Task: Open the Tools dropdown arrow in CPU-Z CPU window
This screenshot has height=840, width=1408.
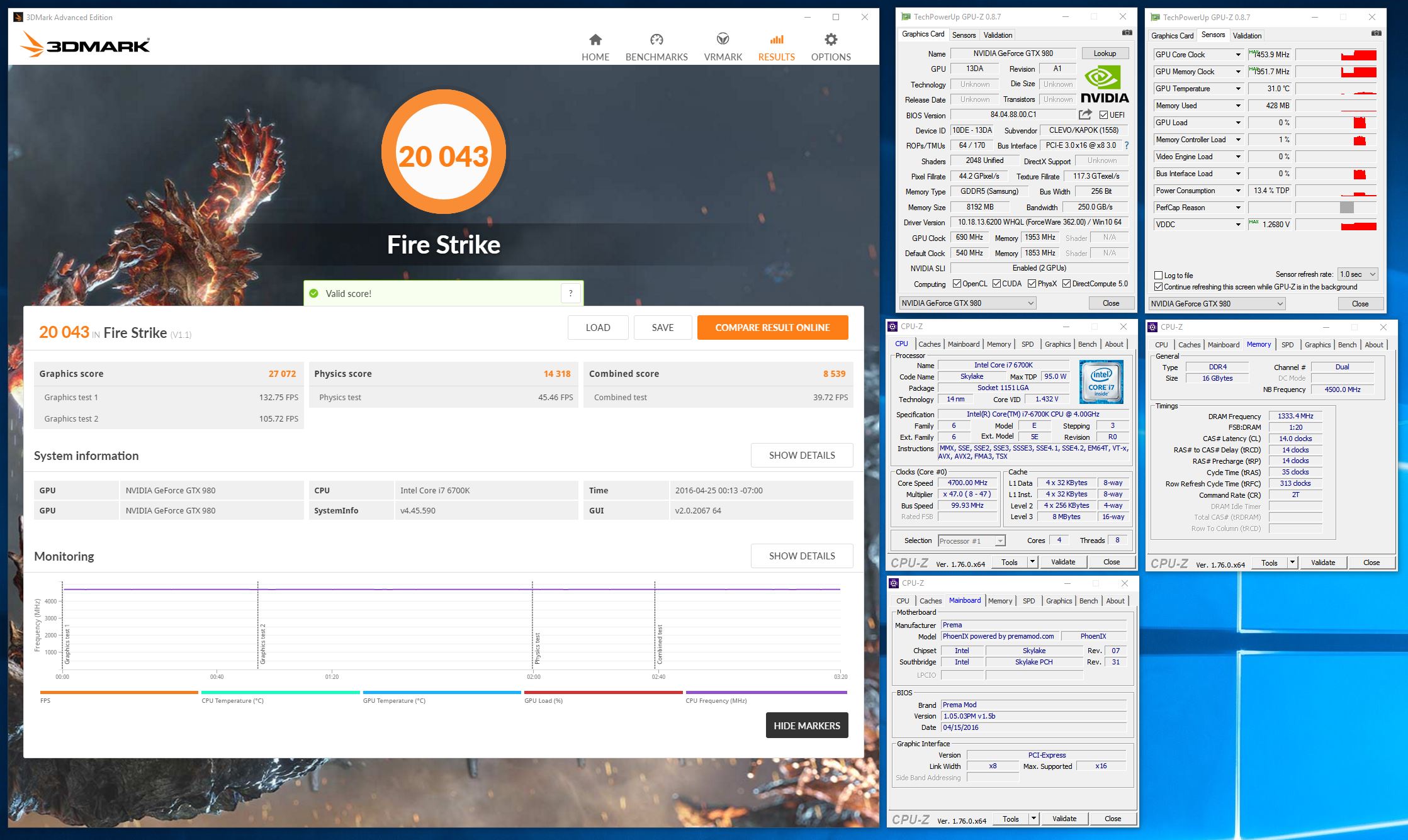Action: (x=1032, y=562)
